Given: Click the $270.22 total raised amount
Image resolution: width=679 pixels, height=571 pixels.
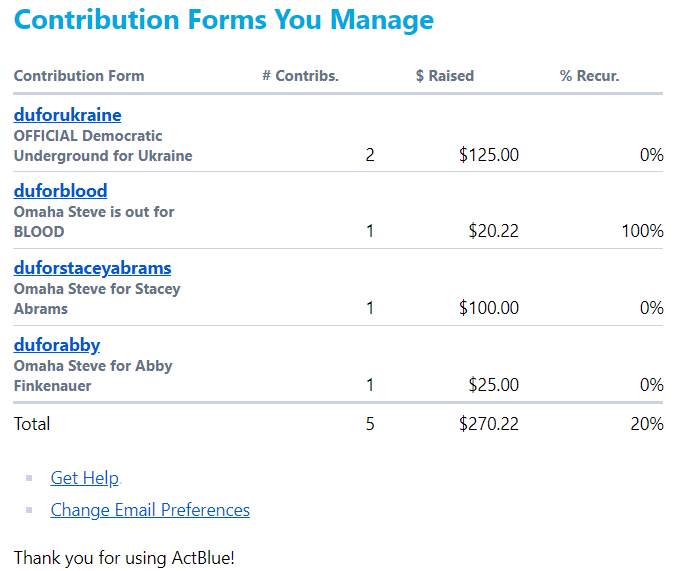Looking at the screenshot, I should [x=489, y=424].
